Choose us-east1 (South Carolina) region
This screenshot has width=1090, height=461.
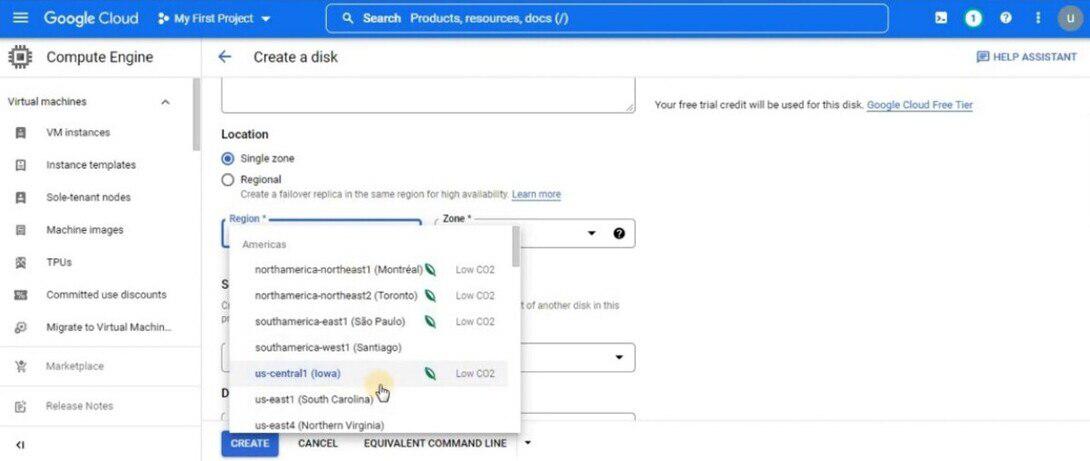pos(369,400)
